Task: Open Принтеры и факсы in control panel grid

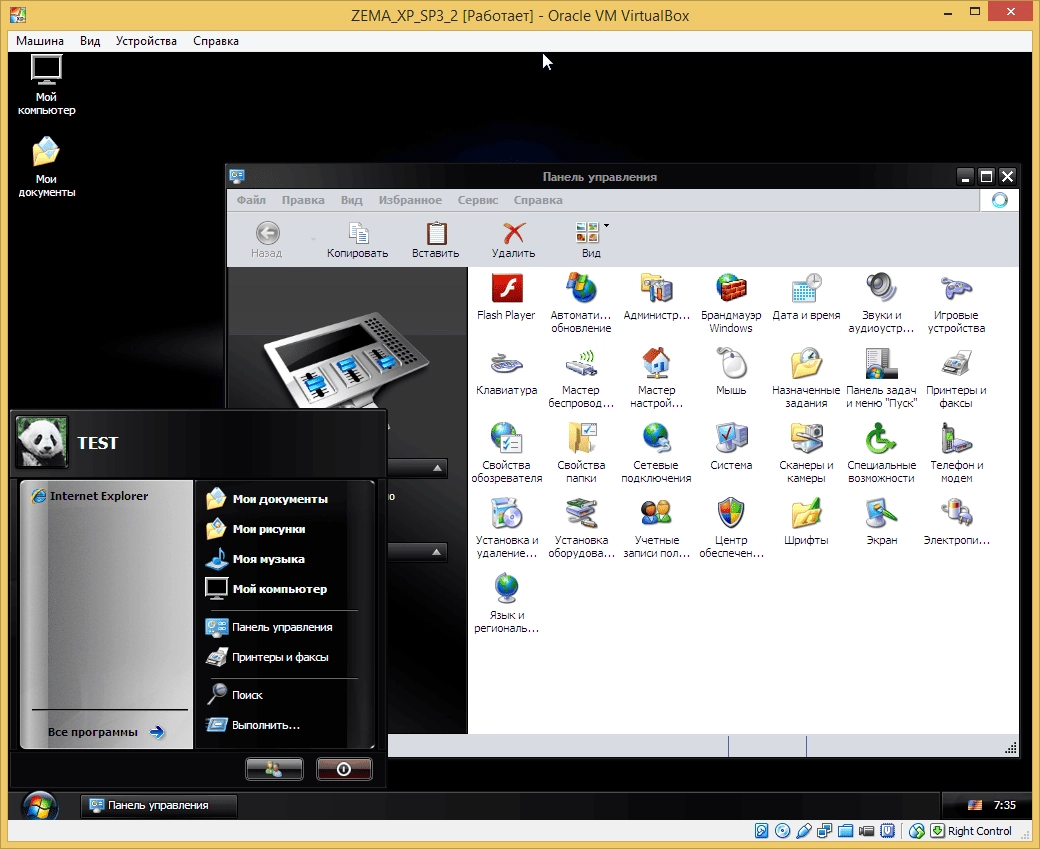Action: (956, 377)
